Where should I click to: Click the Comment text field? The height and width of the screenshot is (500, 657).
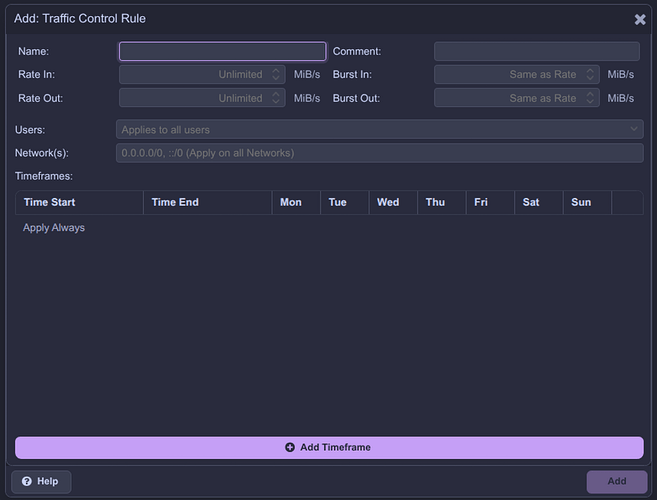(536, 51)
